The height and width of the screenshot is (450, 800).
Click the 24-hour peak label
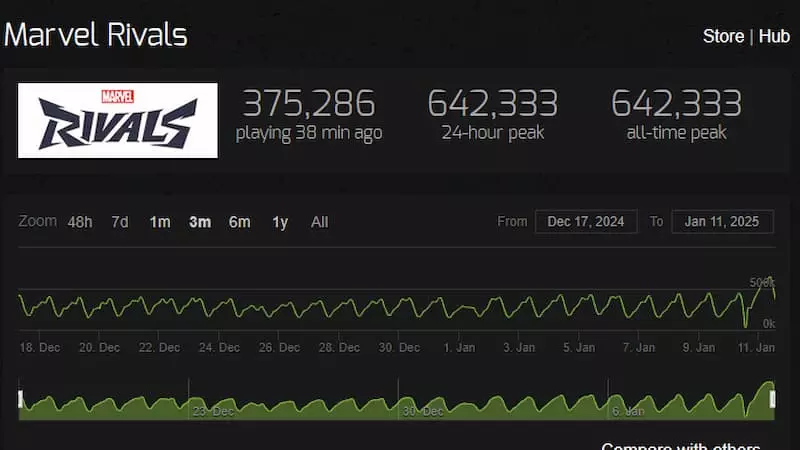coord(493,133)
